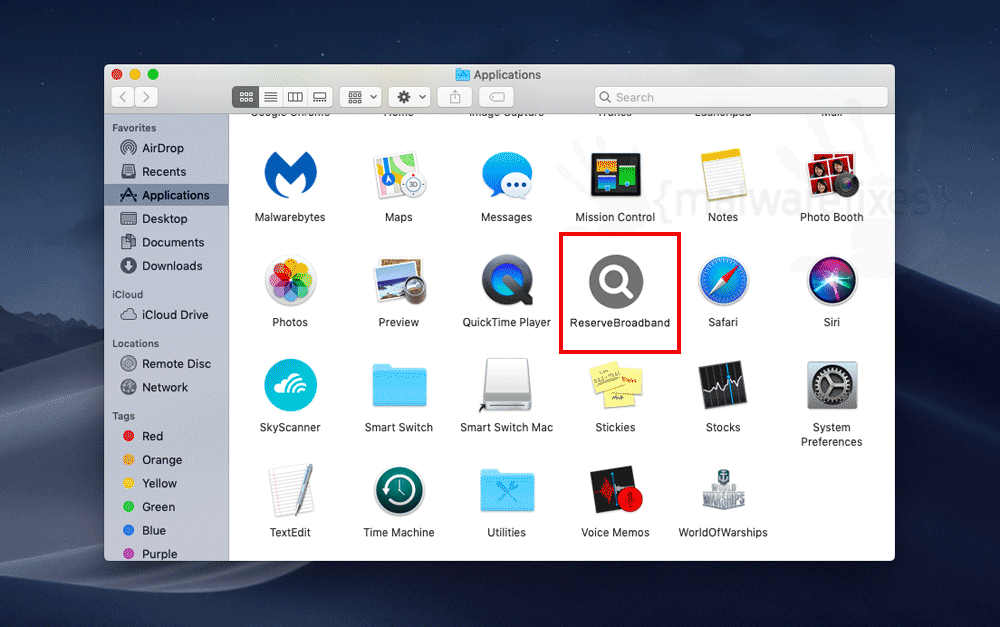Click the TextEdit app icon

290,491
